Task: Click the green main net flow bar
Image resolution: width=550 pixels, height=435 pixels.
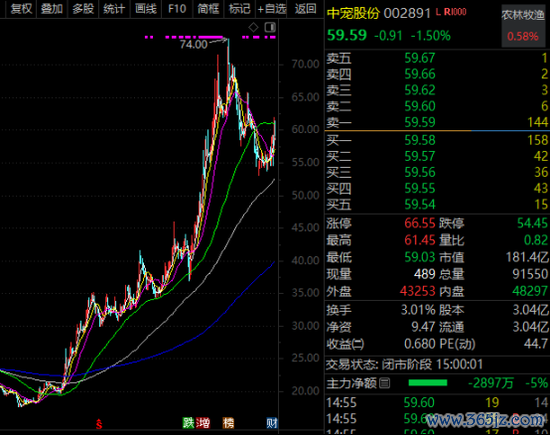Action: pos(428,383)
